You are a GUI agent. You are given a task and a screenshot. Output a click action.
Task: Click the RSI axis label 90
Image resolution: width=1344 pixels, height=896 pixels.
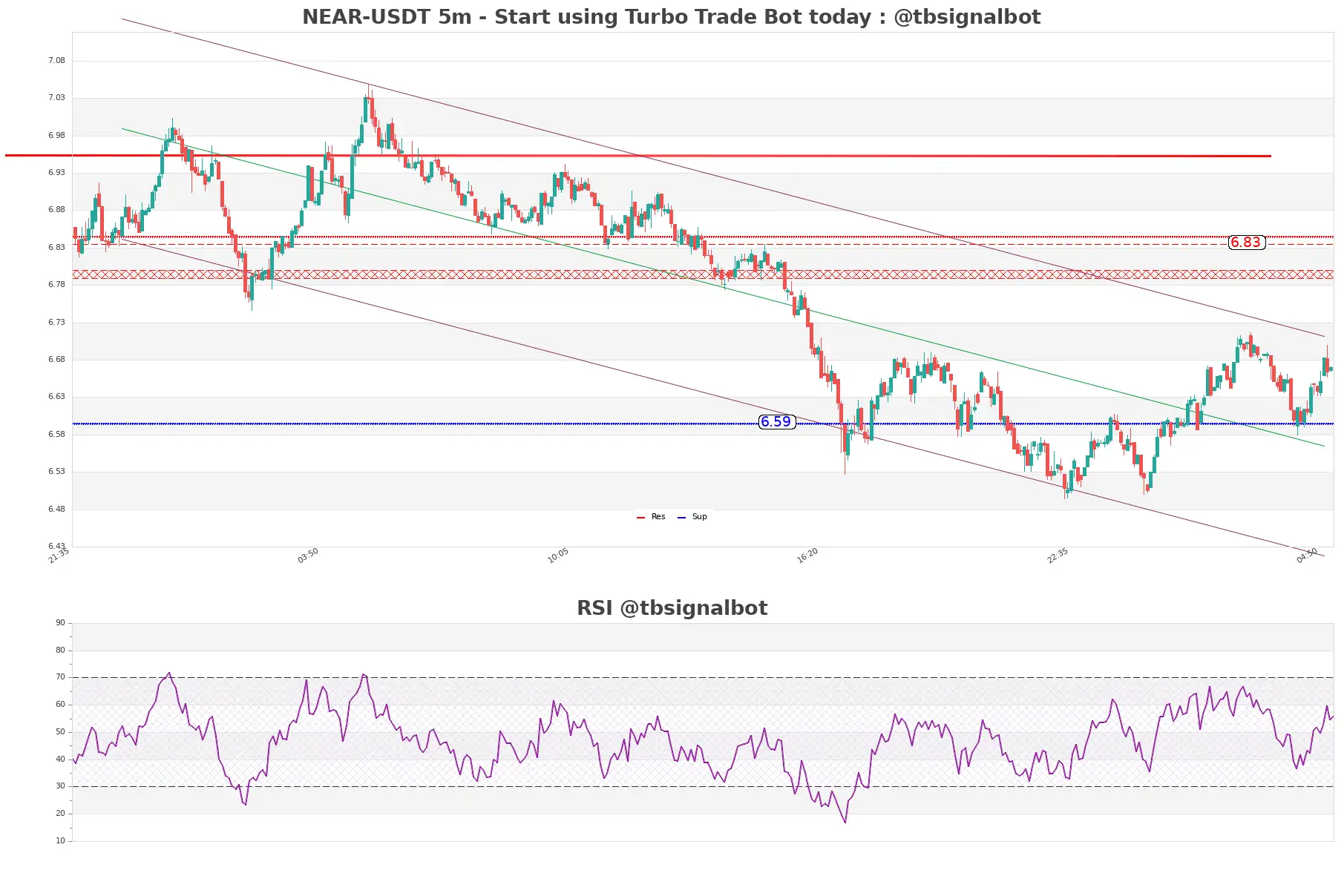pos(60,623)
